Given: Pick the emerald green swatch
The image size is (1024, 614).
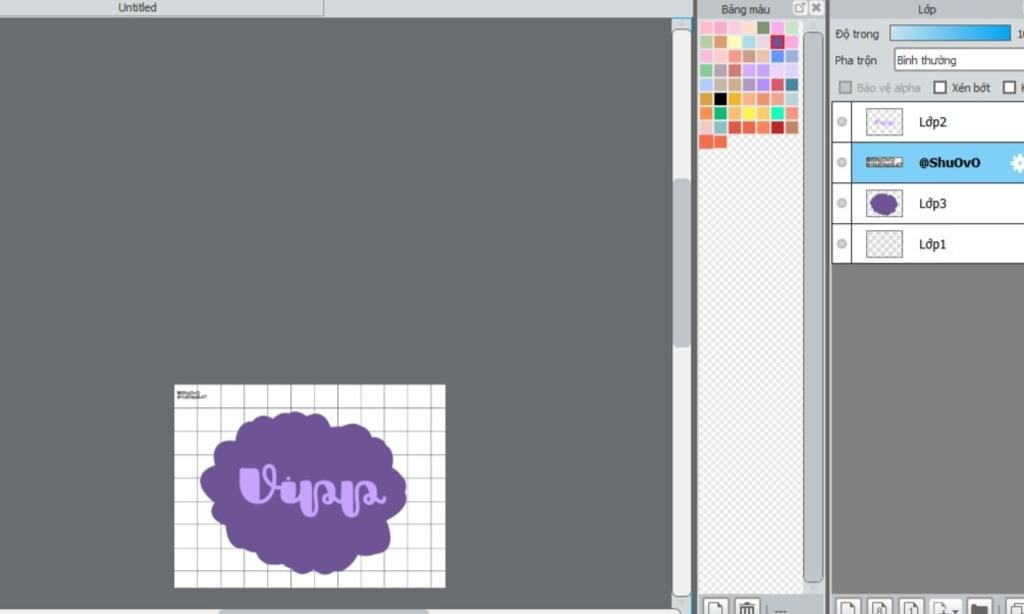Looking at the screenshot, I should pos(720,113).
